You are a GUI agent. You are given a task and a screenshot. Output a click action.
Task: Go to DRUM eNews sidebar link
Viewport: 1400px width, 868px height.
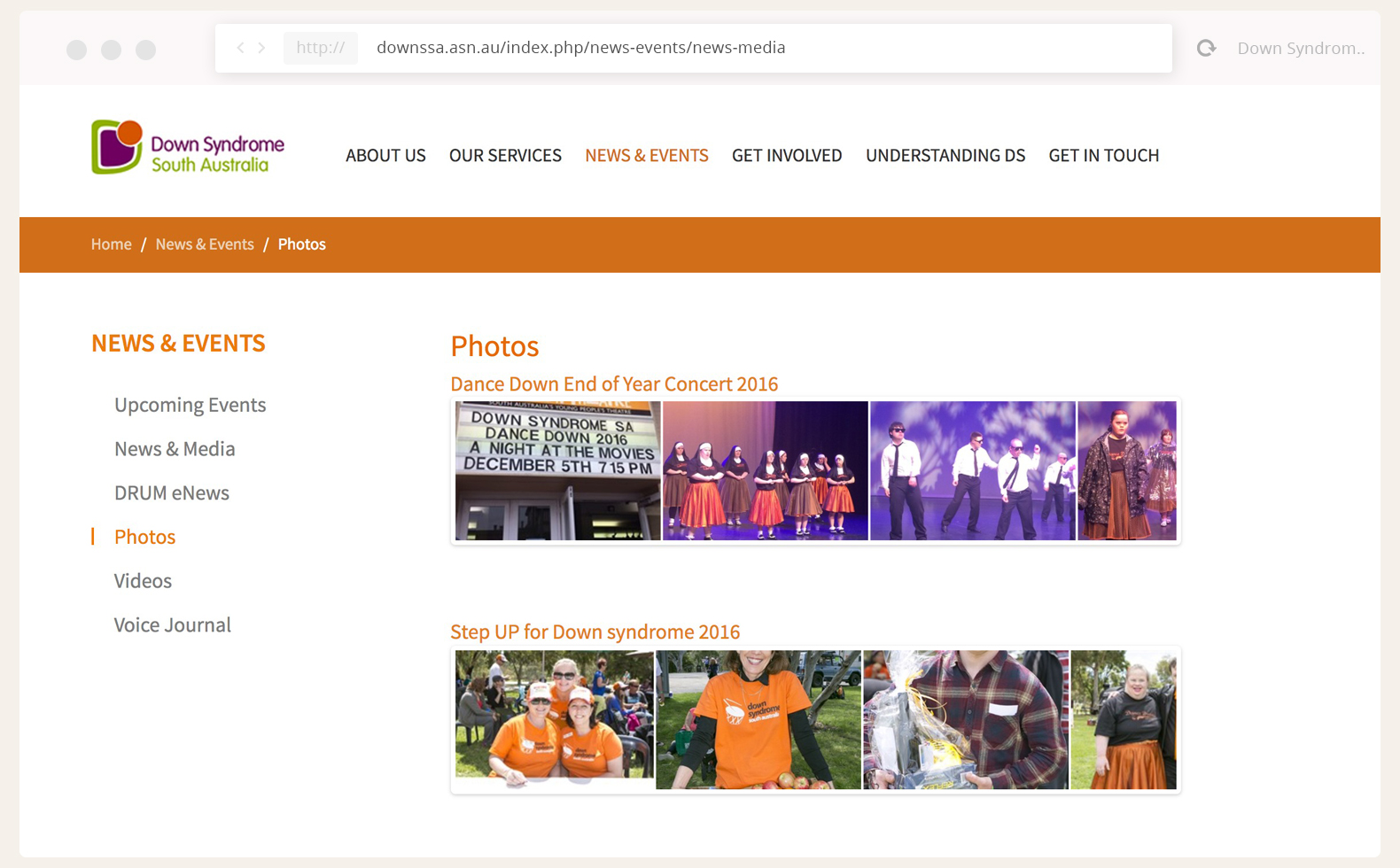coord(171,493)
